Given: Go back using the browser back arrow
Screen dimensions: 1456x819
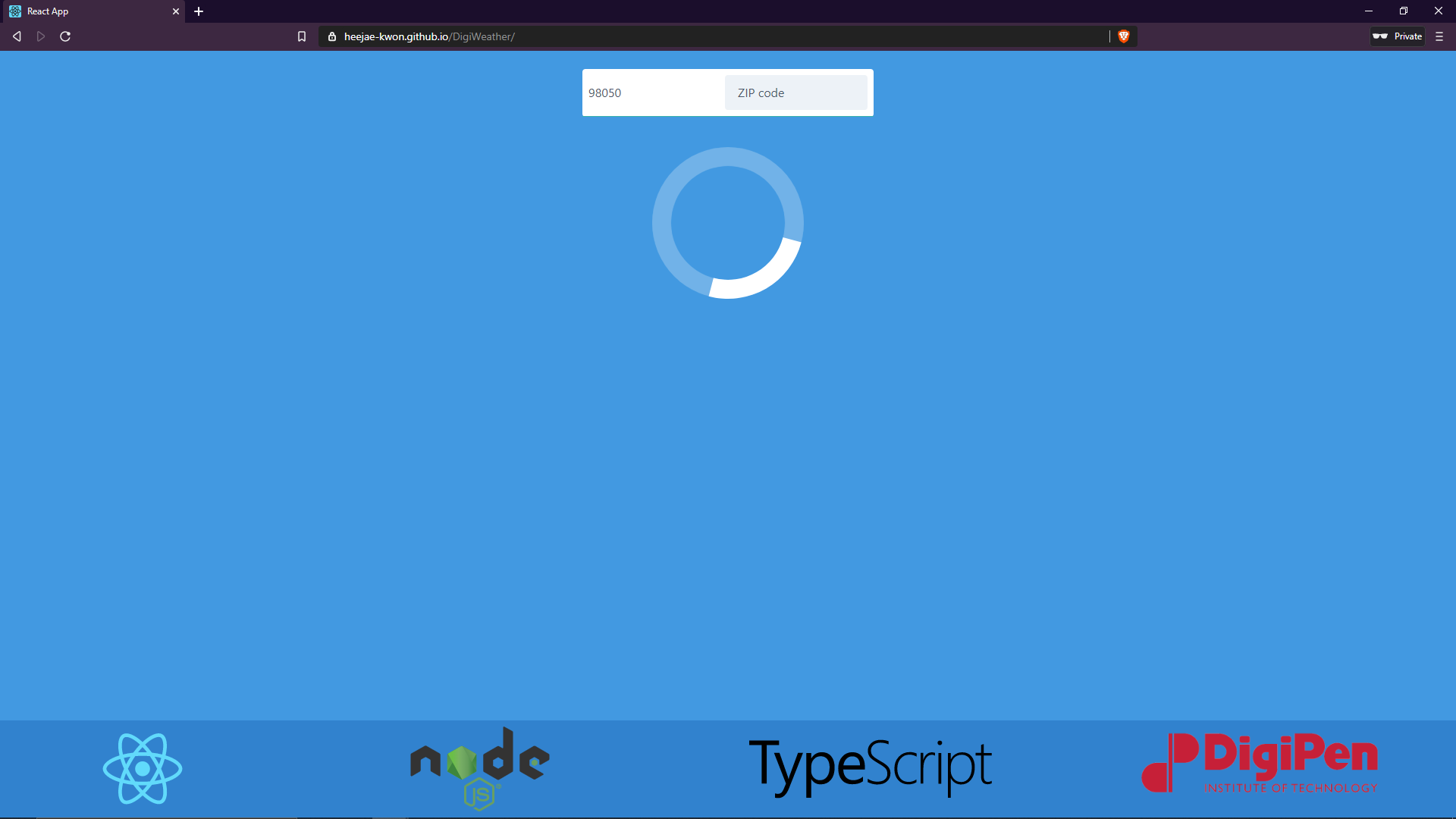Looking at the screenshot, I should [17, 36].
